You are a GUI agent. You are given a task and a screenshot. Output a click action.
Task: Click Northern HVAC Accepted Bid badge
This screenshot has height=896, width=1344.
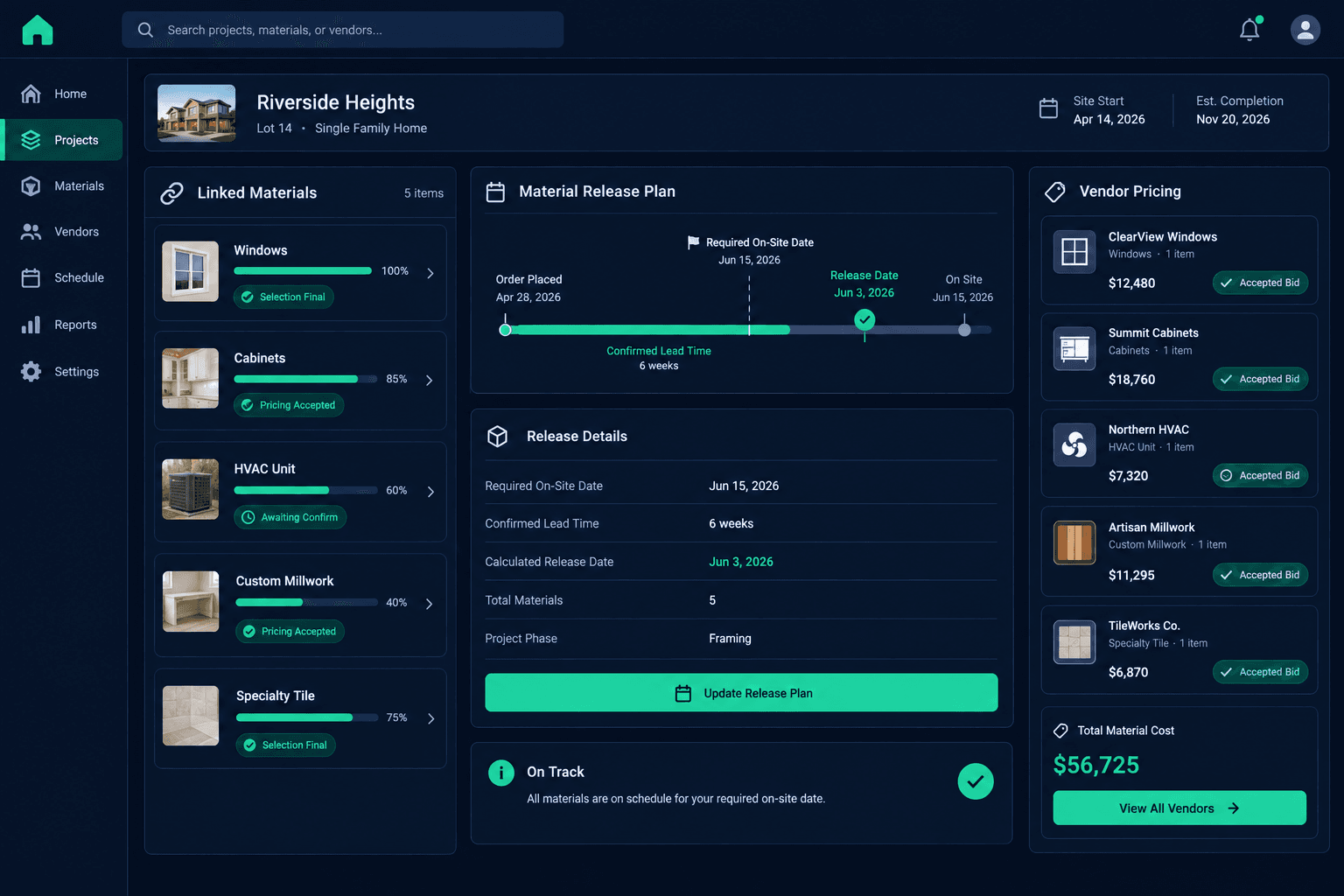click(x=1260, y=475)
